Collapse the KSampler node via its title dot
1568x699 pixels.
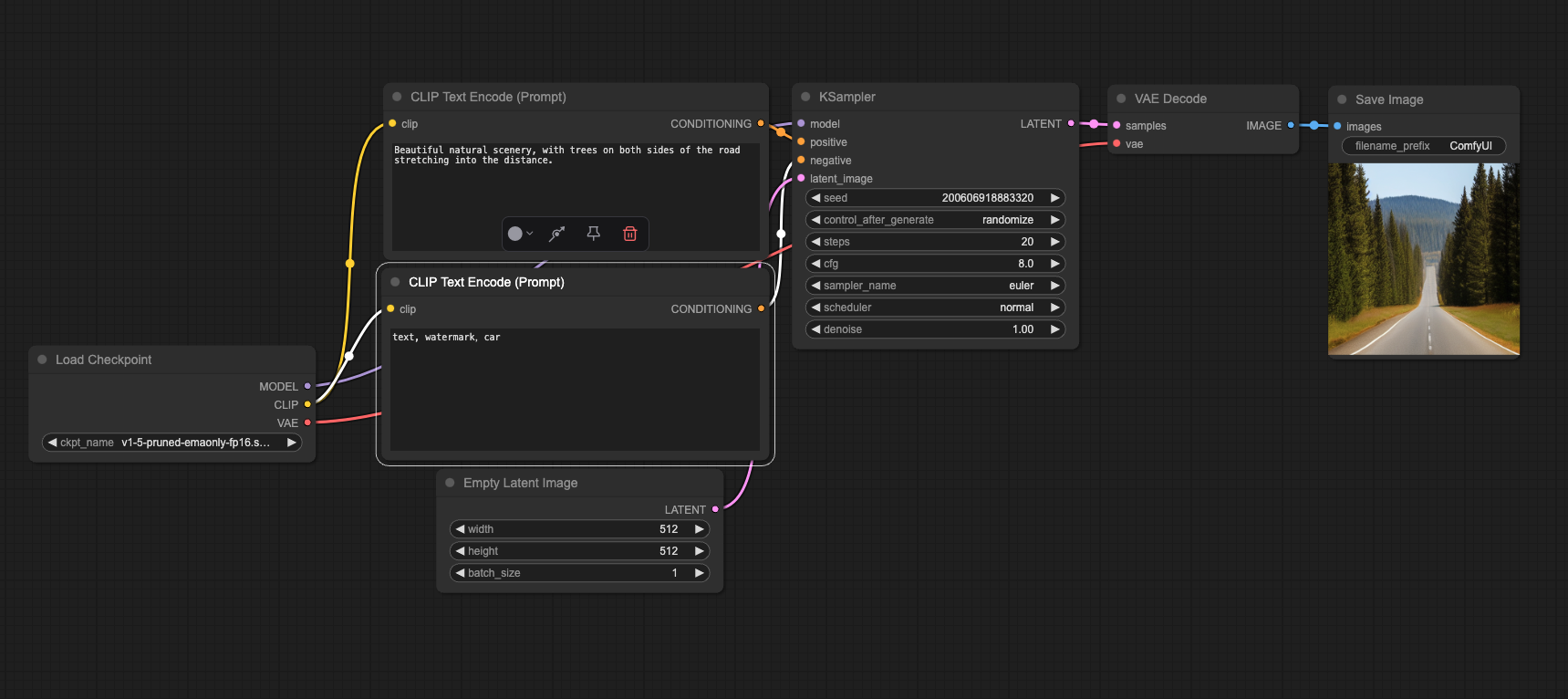coord(805,97)
